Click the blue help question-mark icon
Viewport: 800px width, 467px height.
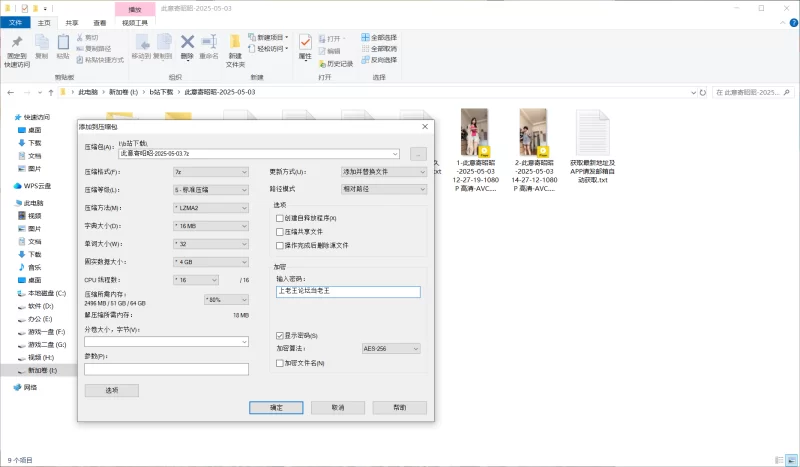pos(794,22)
